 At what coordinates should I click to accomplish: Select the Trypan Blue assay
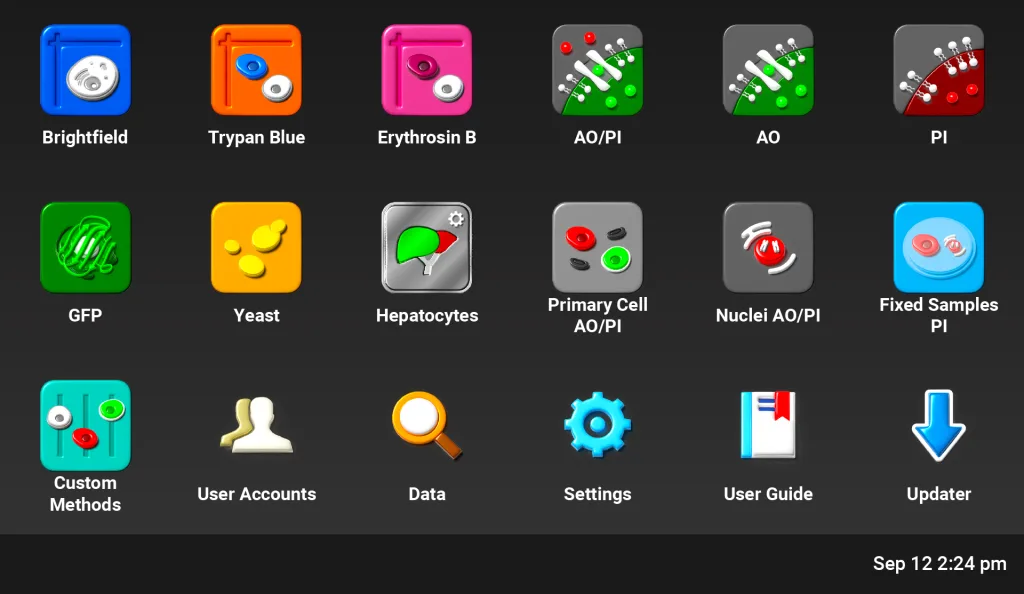click(256, 70)
